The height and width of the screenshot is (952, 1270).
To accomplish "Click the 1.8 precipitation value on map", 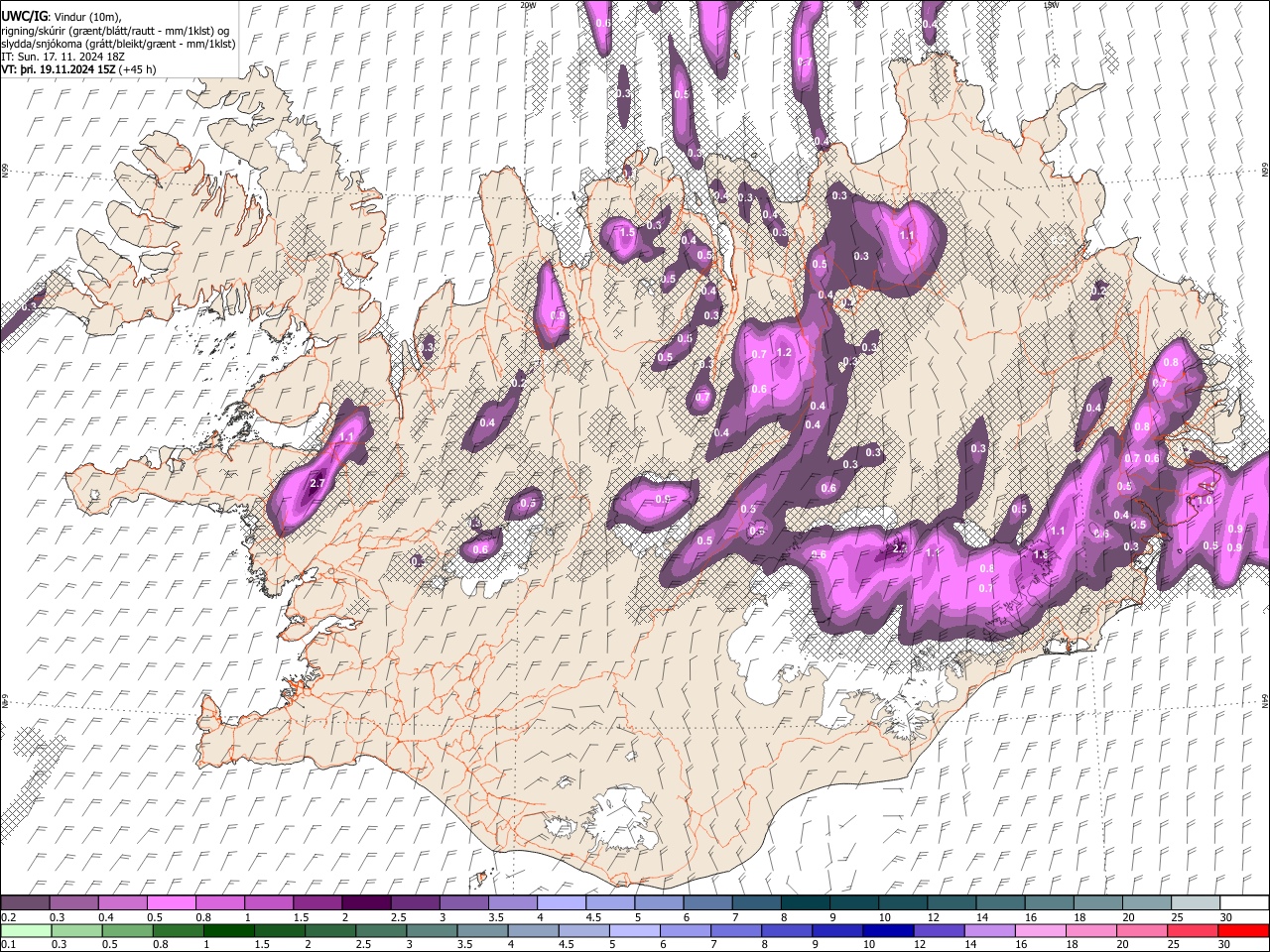I will coord(1041,555).
